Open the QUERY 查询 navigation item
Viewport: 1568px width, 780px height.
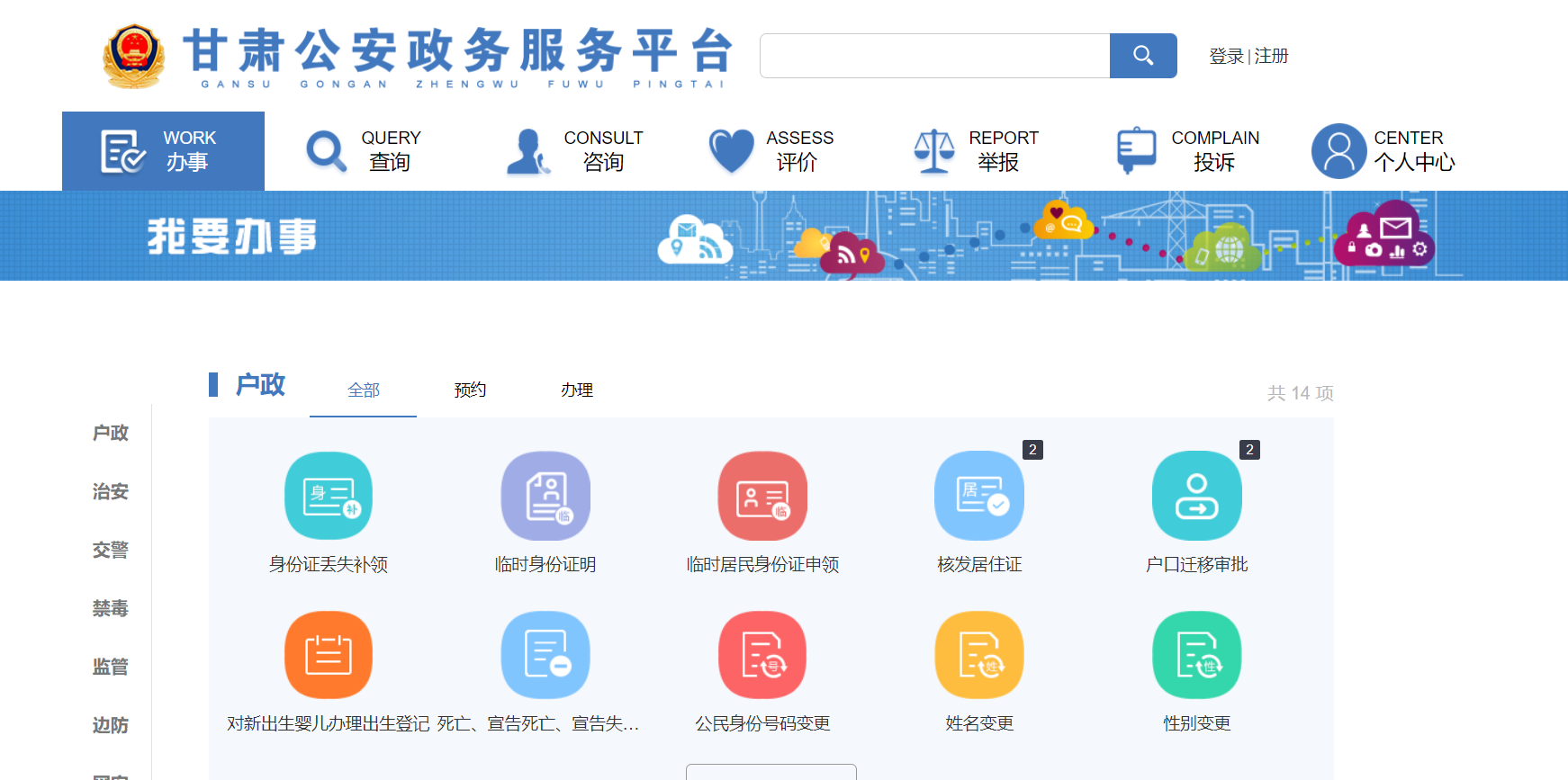(x=365, y=151)
